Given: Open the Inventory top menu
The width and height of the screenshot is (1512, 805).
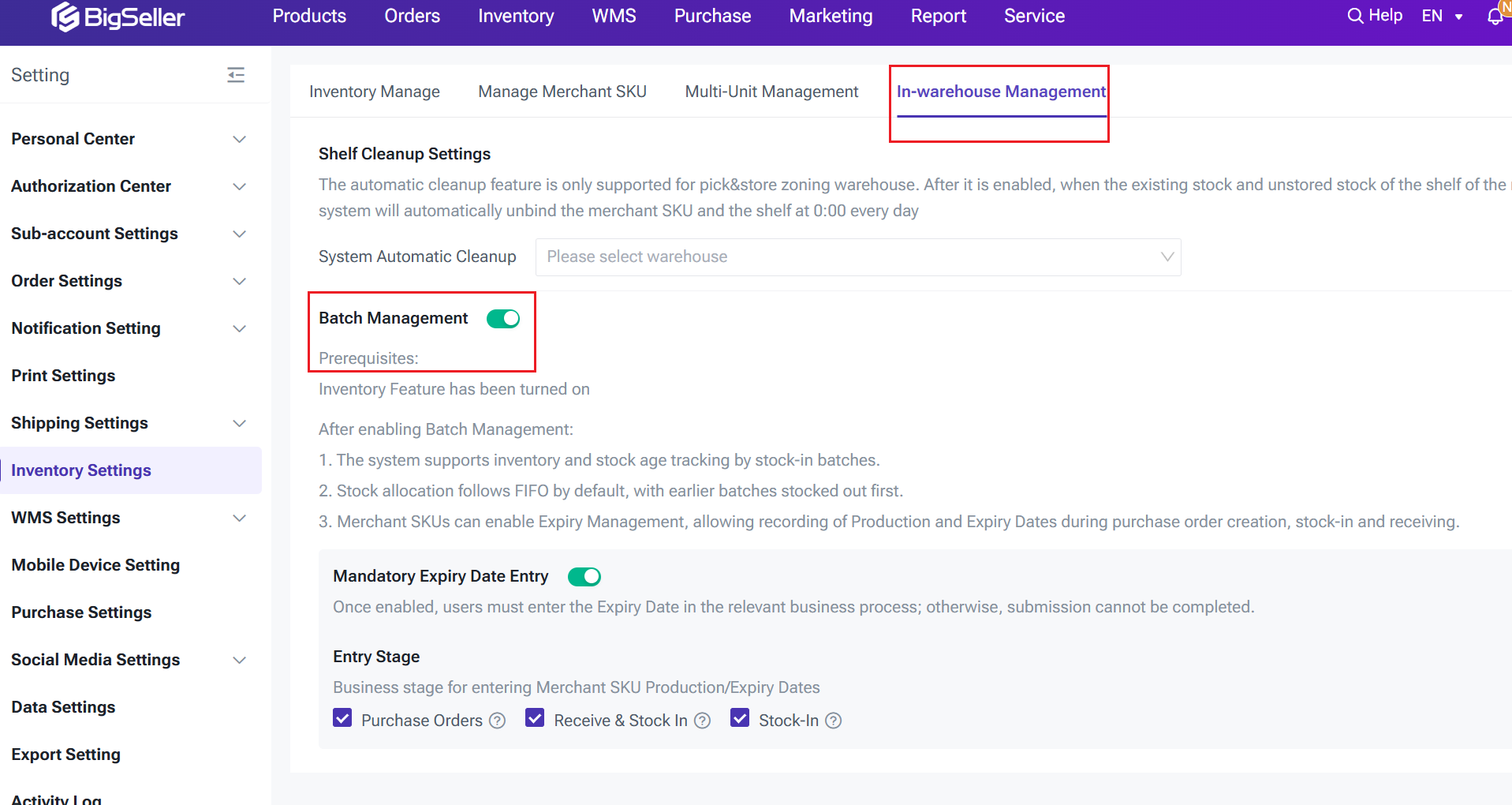Looking at the screenshot, I should click(x=516, y=17).
